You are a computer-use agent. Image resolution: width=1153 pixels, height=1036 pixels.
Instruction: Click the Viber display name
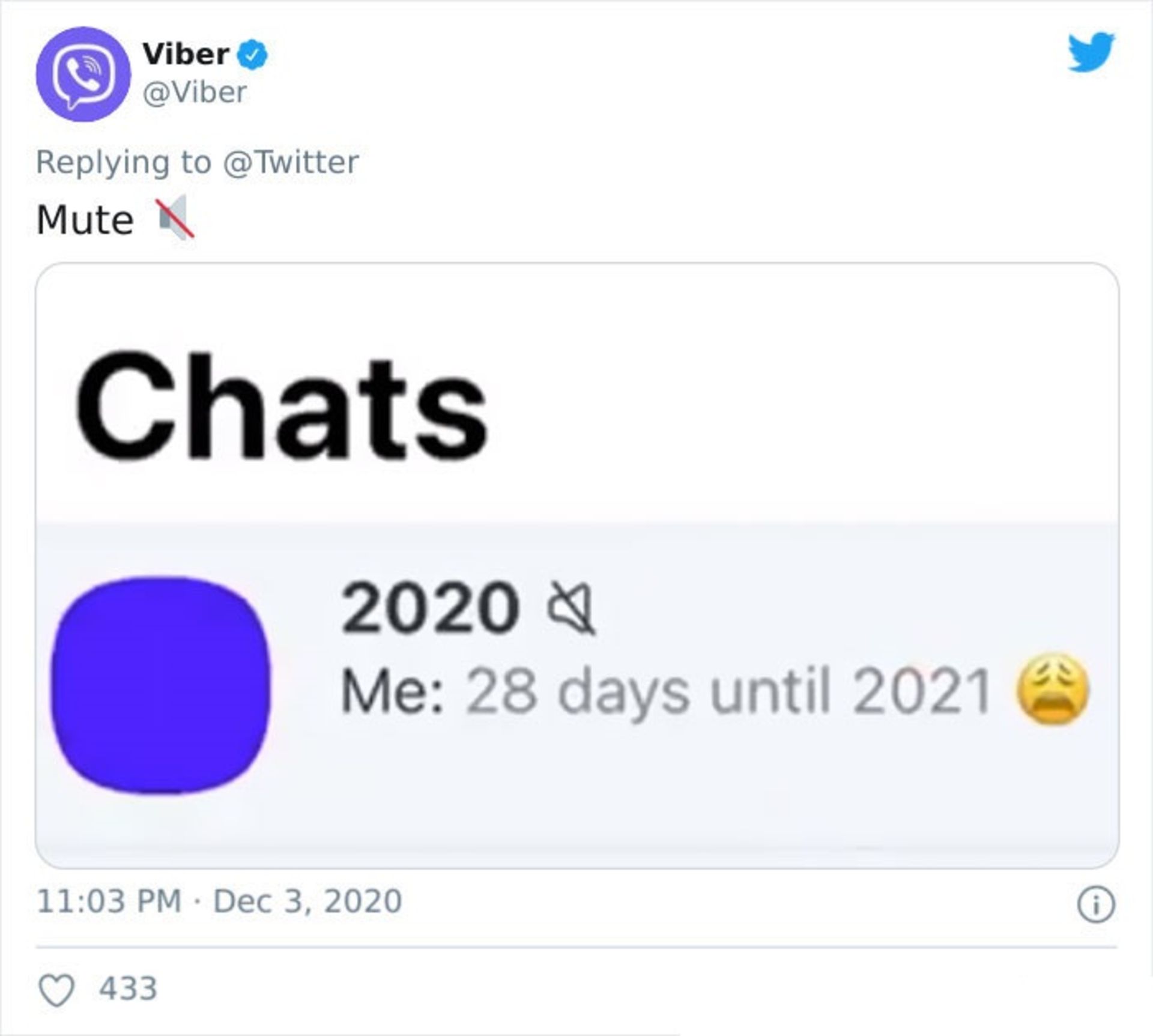(186, 55)
